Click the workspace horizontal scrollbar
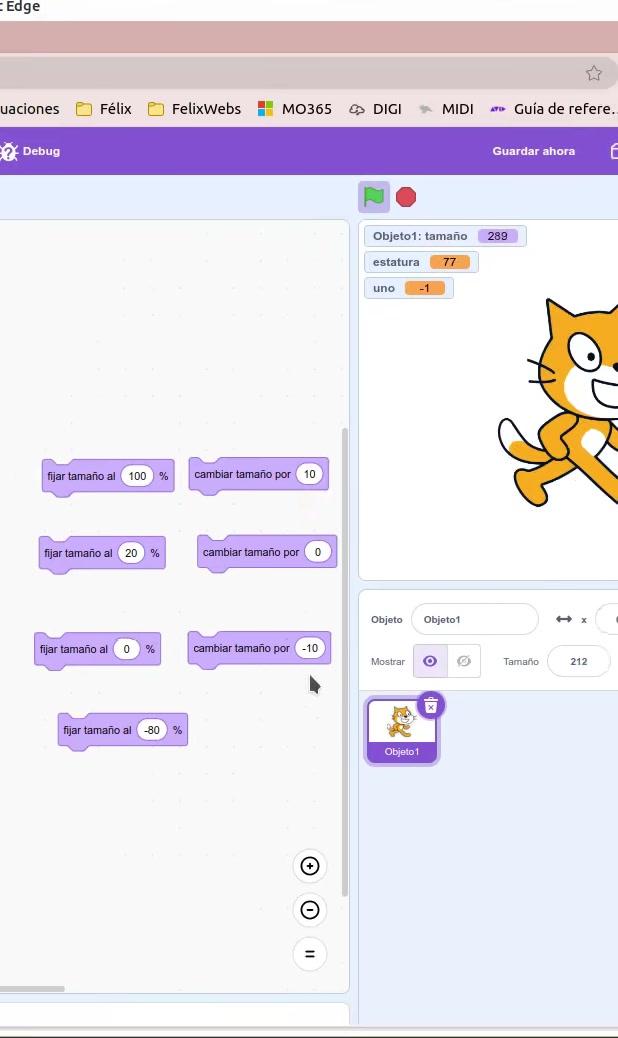Viewport: 618px width, 1038px height. point(32,989)
